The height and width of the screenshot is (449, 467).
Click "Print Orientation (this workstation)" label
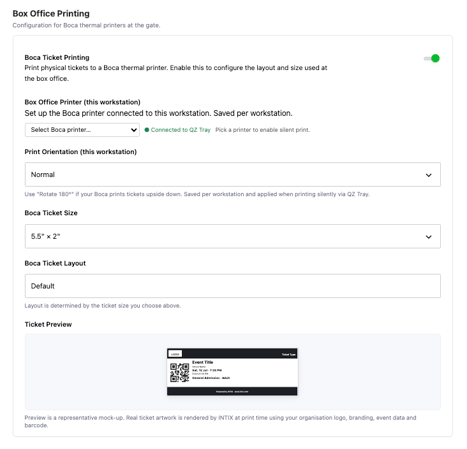coord(81,152)
